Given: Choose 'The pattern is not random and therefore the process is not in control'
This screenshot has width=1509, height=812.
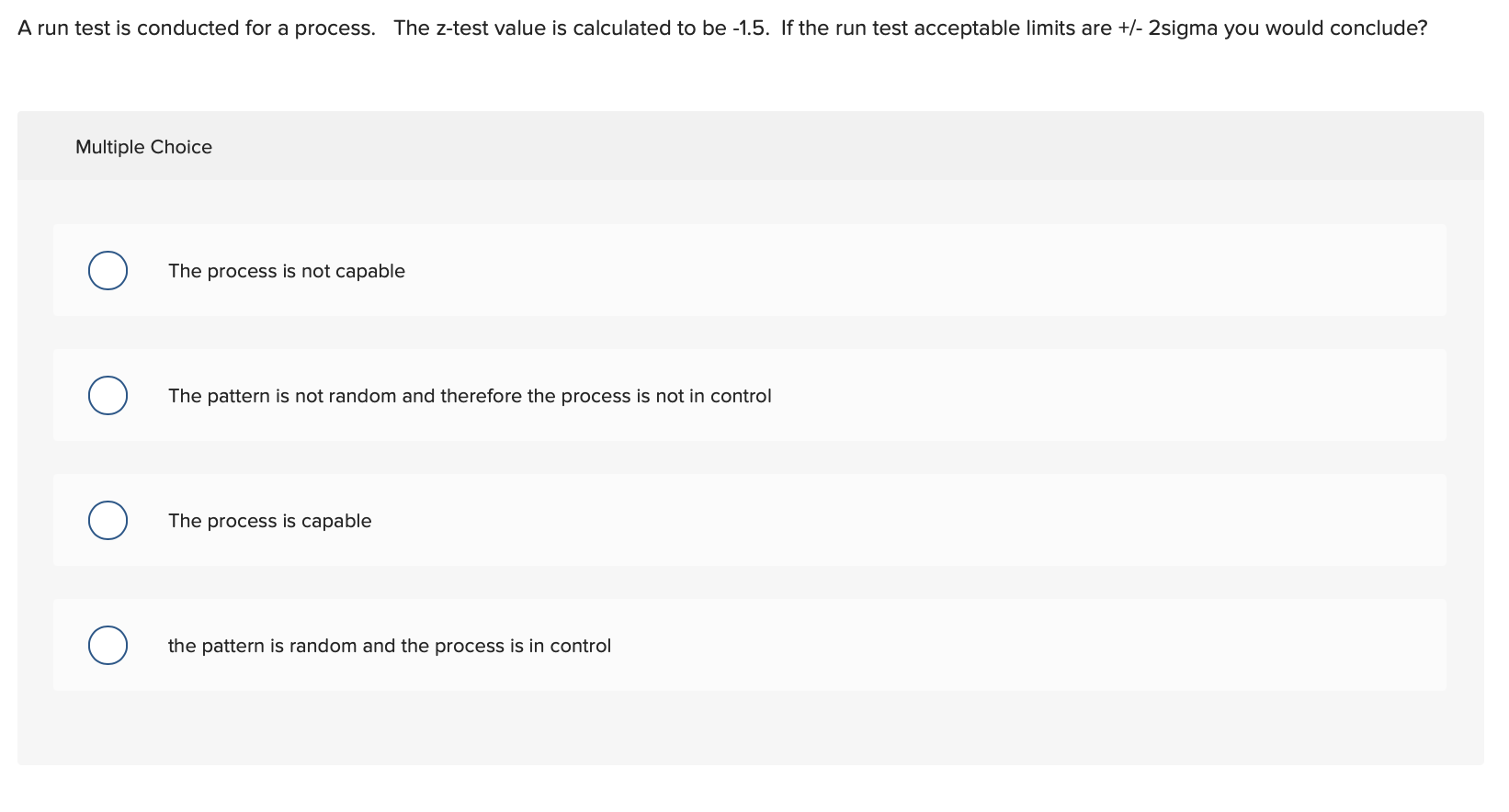Looking at the screenshot, I should (x=469, y=396).
